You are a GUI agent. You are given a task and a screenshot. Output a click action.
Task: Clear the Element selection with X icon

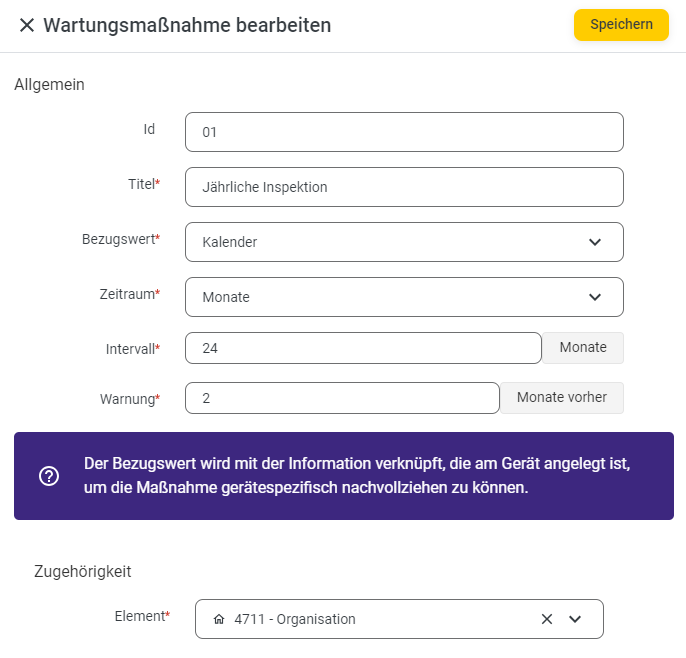click(x=547, y=619)
